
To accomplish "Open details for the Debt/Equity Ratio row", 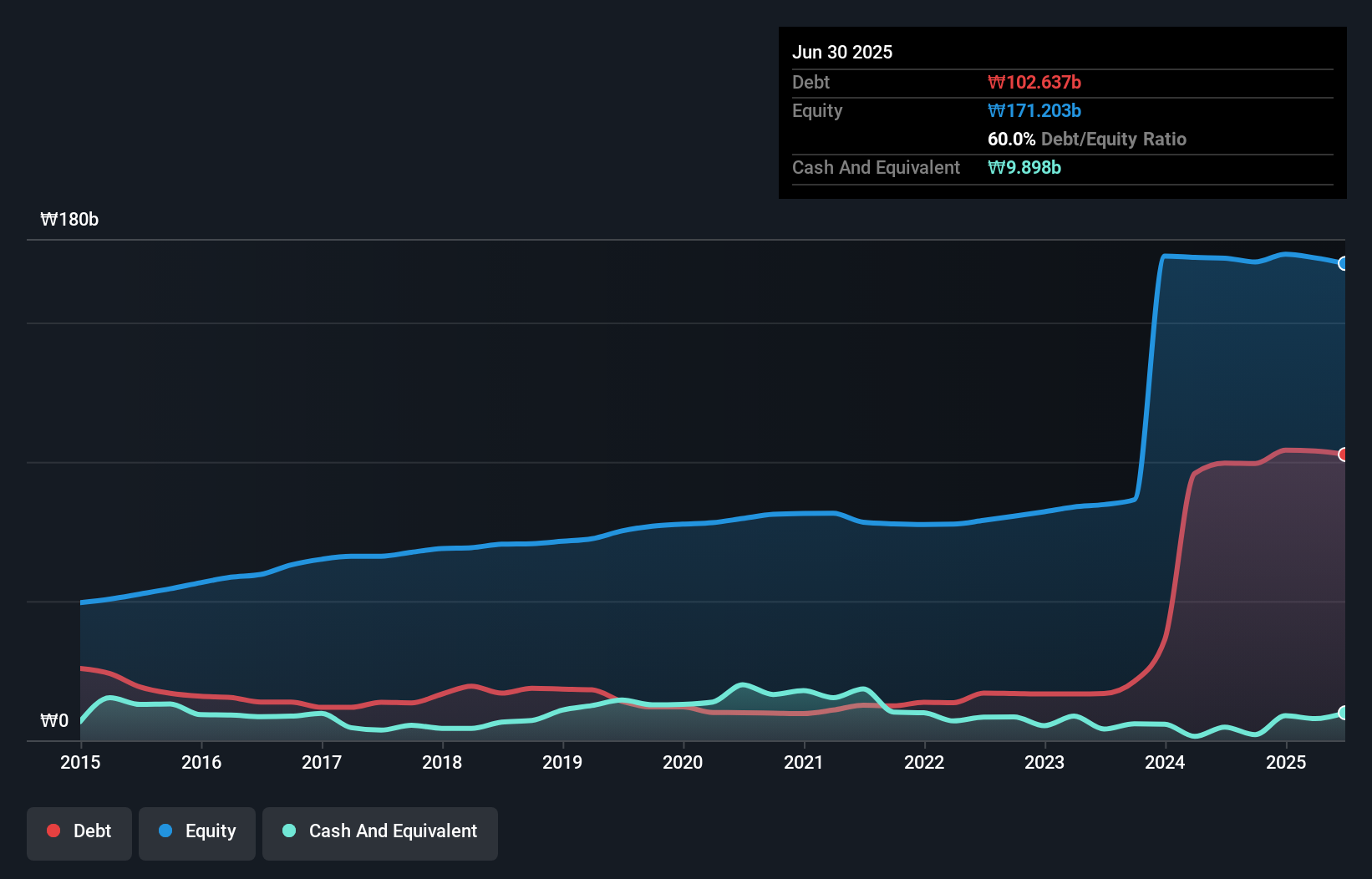I will (1087, 139).
